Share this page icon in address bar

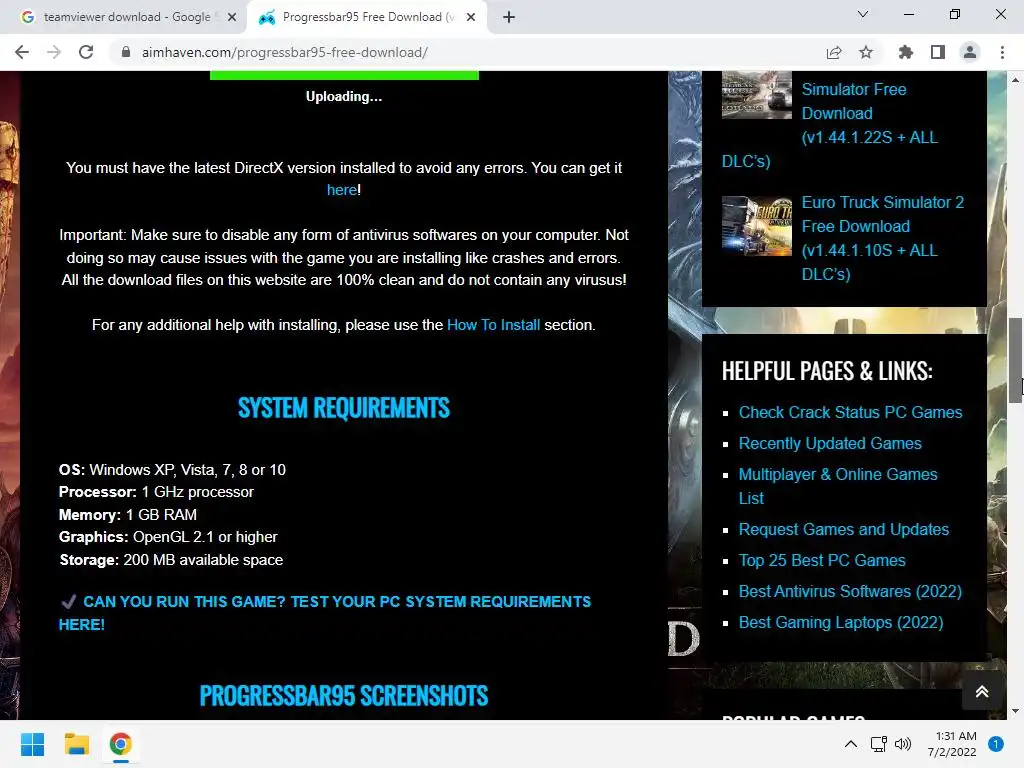tap(834, 52)
